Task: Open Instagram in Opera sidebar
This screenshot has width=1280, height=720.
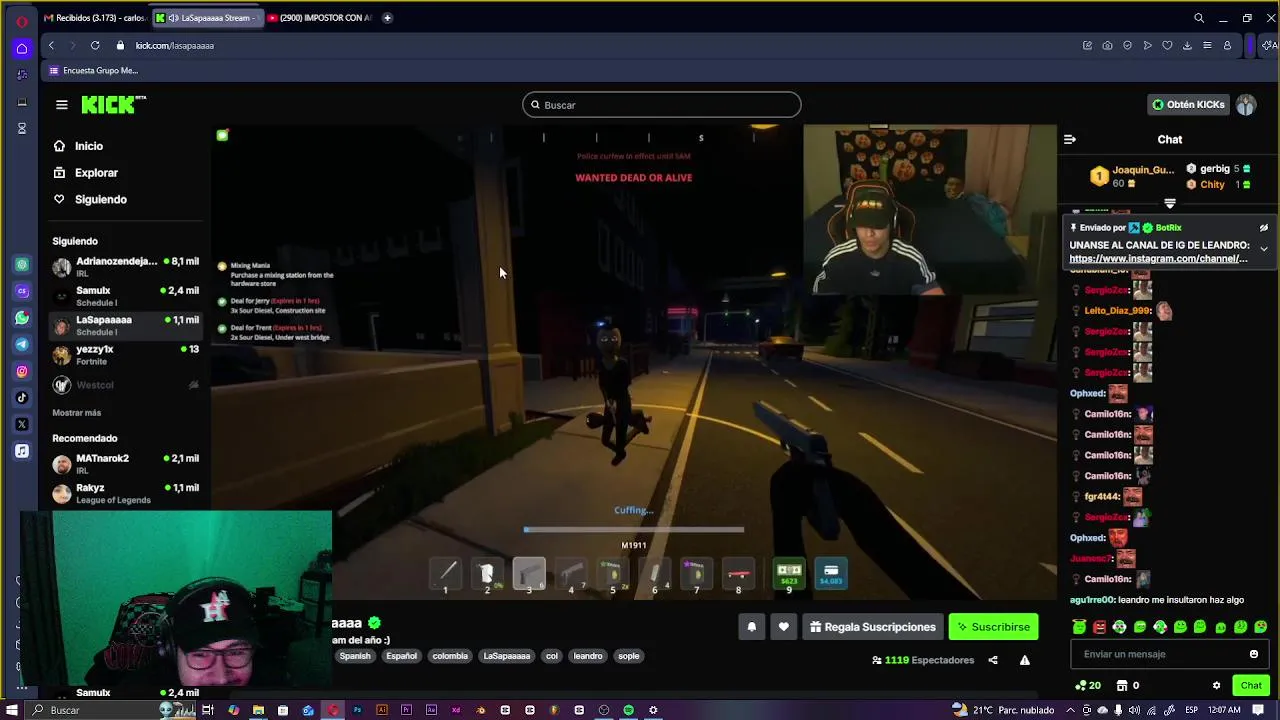Action: coord(22,371)
